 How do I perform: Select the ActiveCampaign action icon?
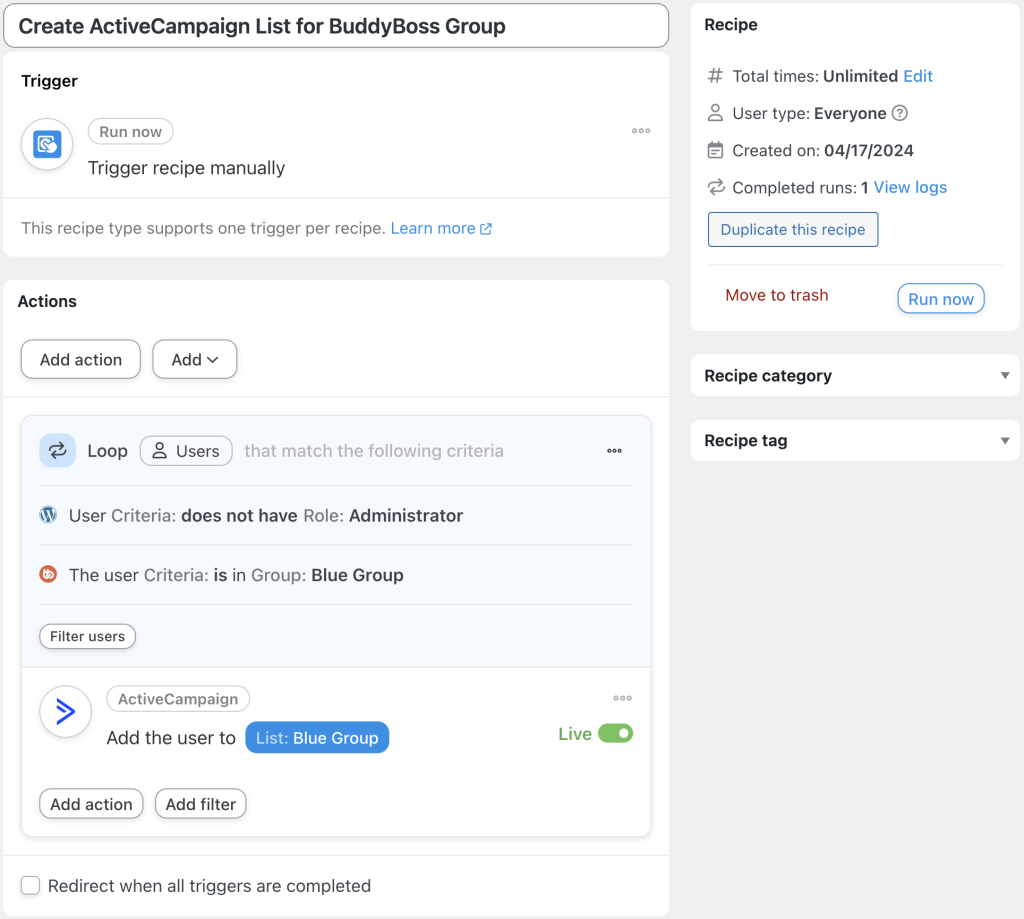coord(65,711)
